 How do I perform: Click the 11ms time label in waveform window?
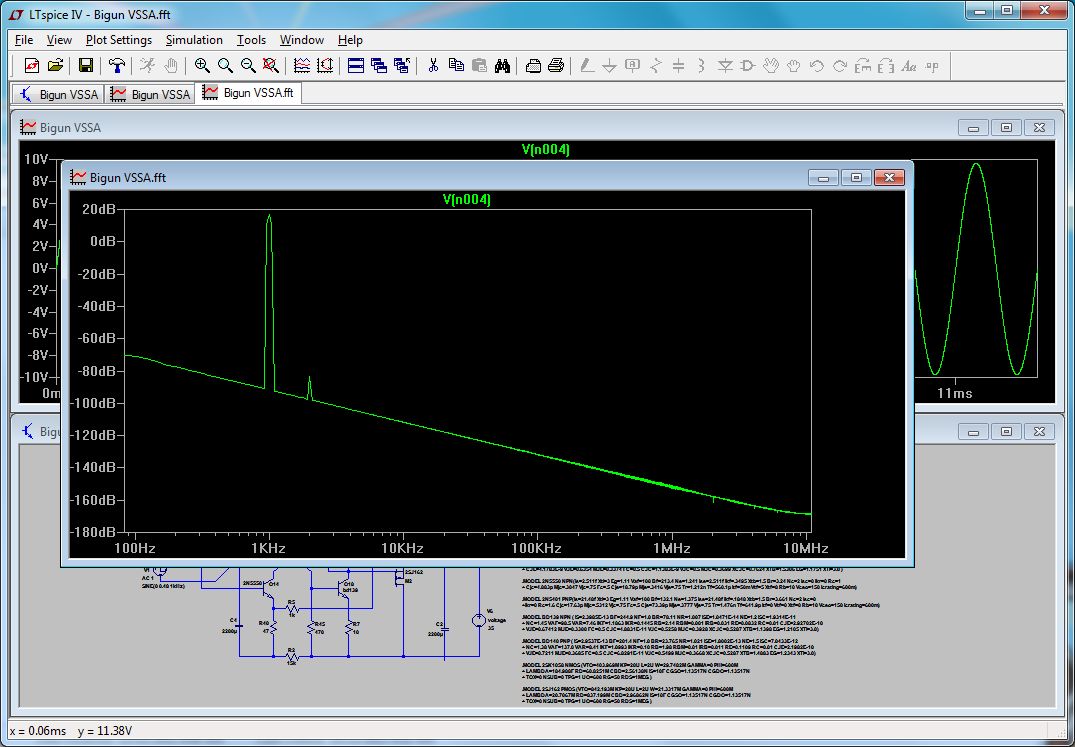tap(954, 393)
